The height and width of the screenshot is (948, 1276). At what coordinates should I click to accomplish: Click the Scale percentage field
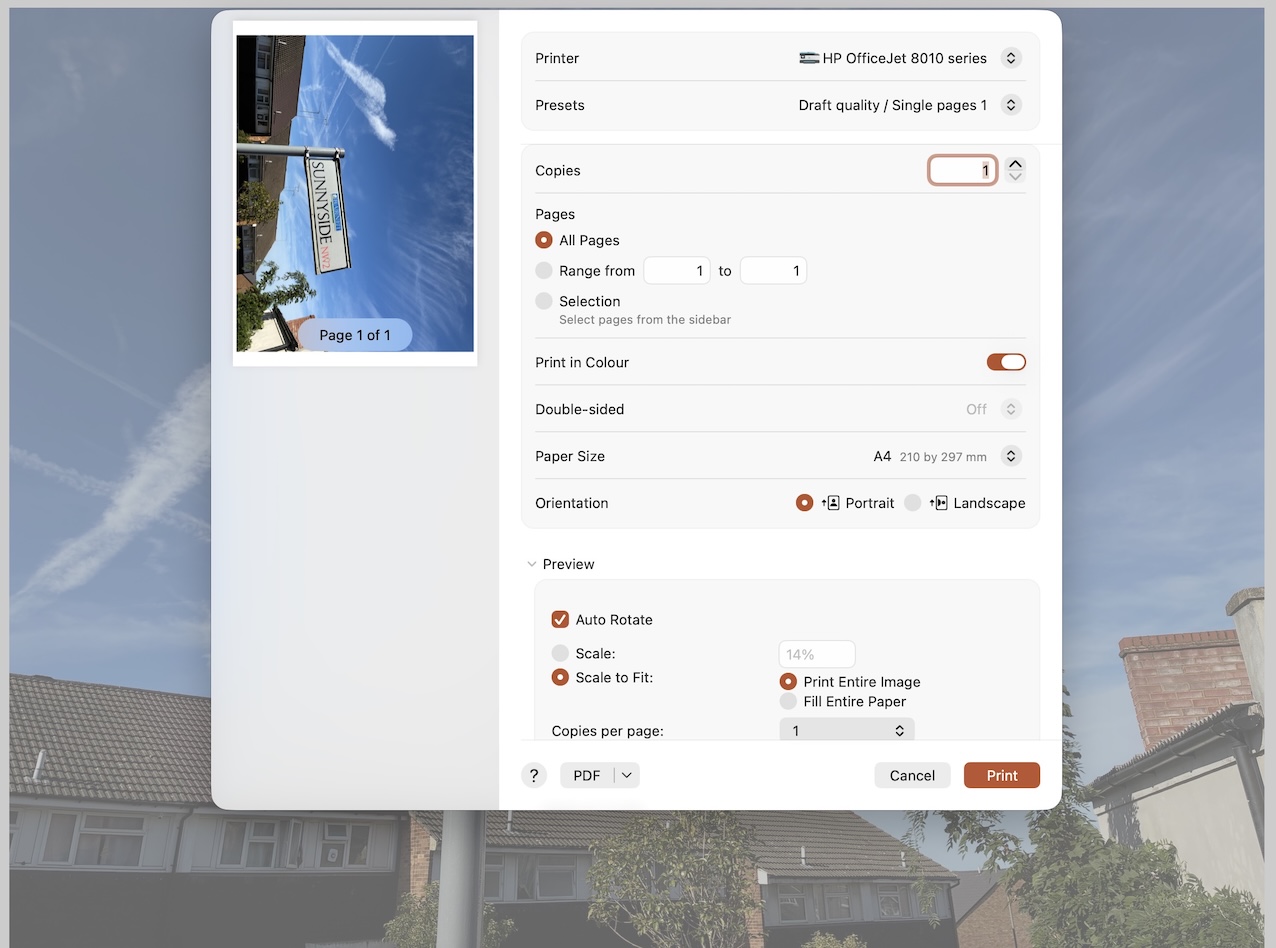point(817,654)
